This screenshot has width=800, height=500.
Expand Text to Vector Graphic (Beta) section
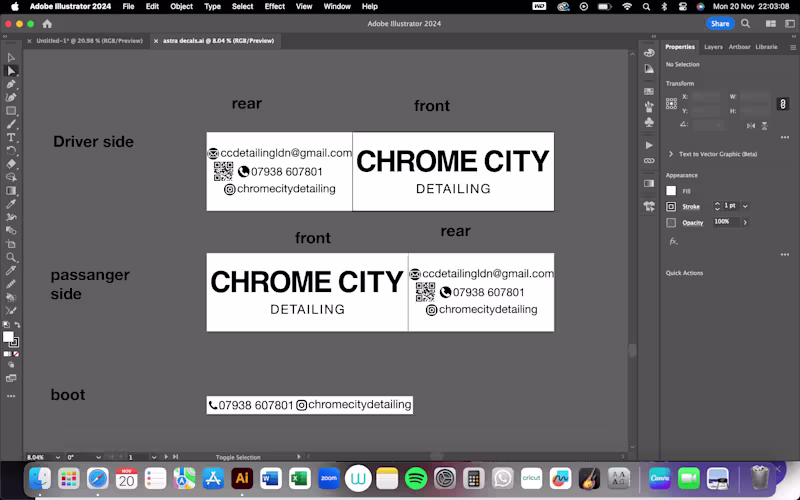click(x=671, y=154)
